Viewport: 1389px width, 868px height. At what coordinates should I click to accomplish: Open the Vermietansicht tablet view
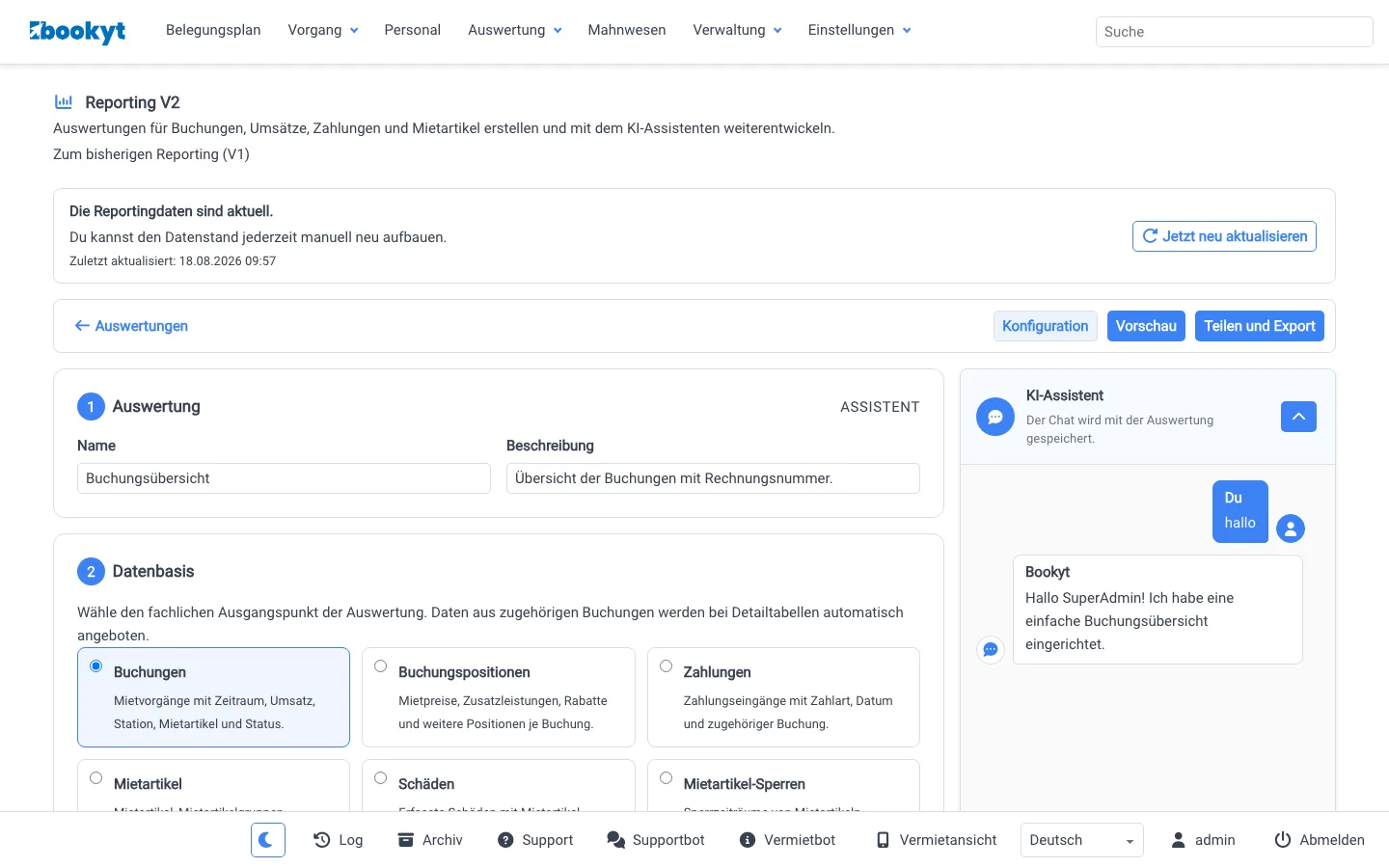(936, 840)
